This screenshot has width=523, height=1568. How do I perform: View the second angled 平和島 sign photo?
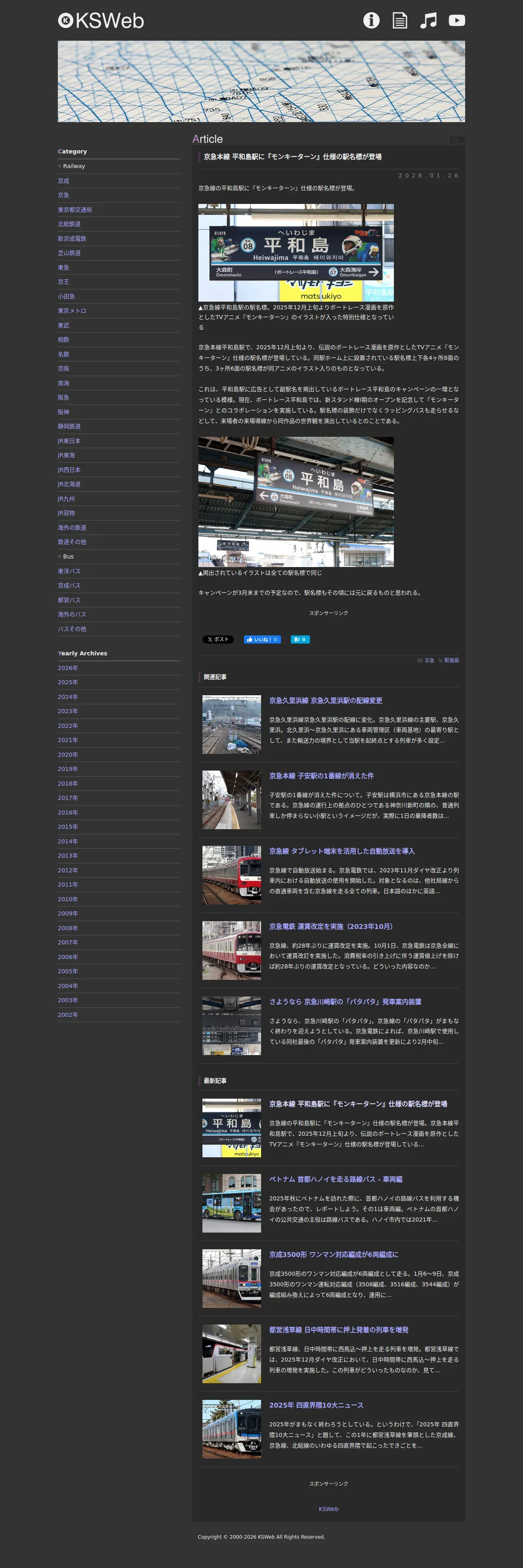(x=296, y=501)
